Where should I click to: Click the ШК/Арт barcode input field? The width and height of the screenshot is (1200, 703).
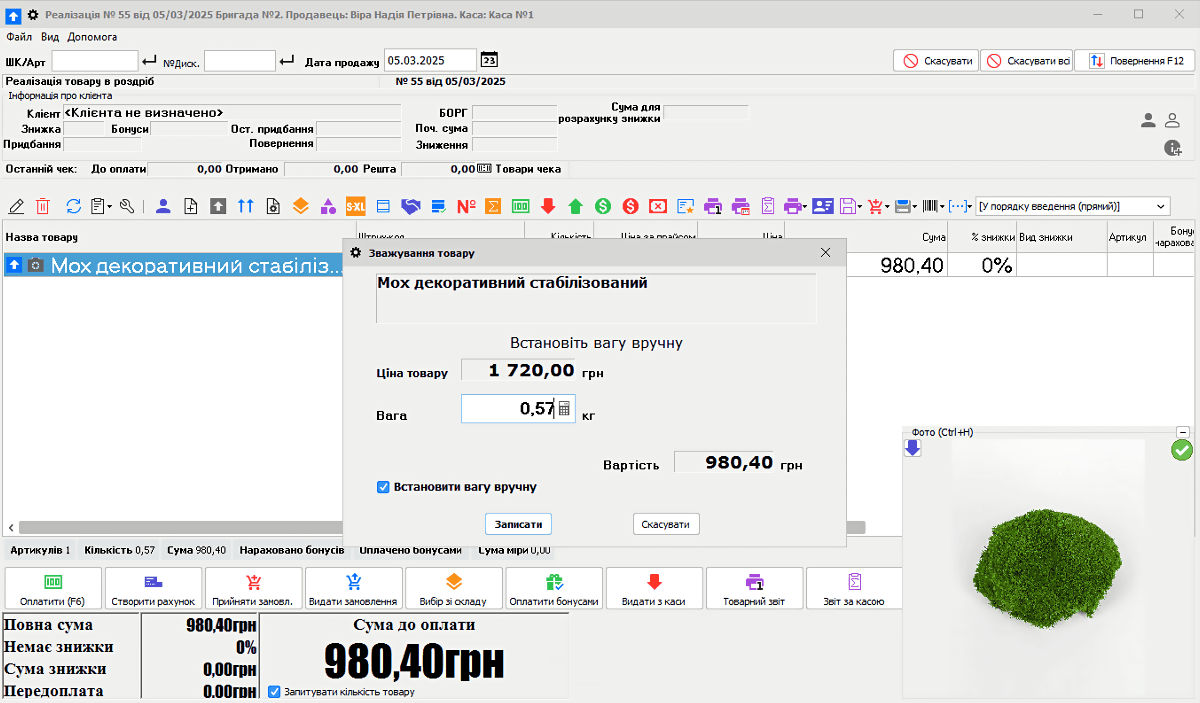(x=95, y=61)
